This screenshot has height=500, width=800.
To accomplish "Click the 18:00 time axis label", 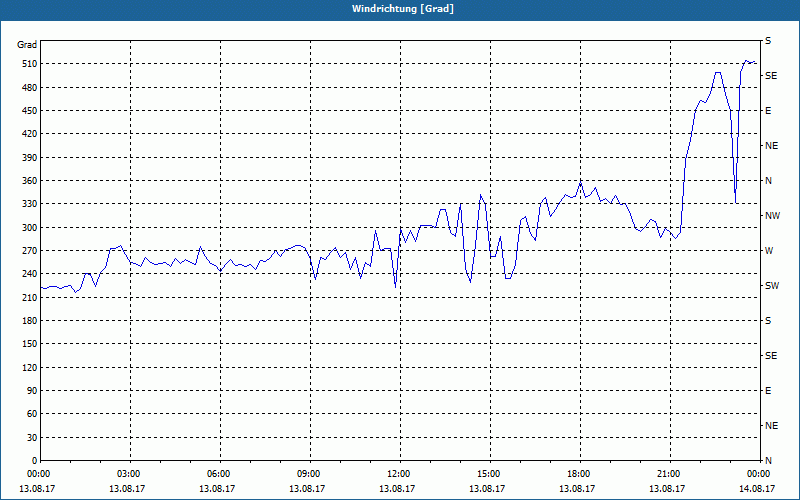I will click(579, 474).
